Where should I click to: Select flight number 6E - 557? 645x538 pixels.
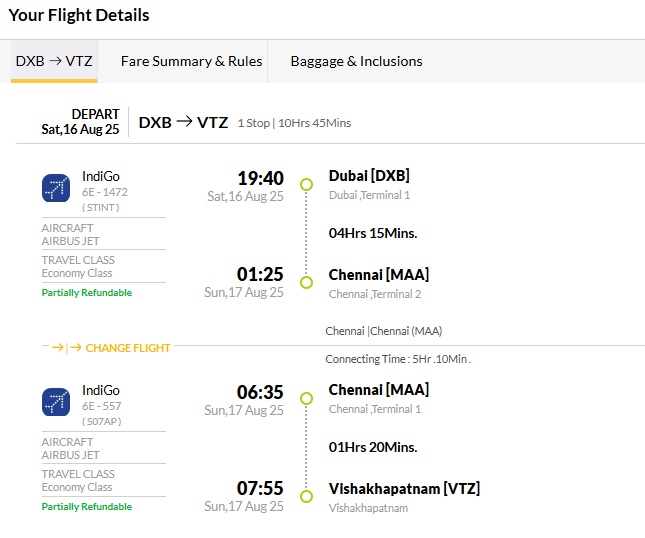[102, 406]
